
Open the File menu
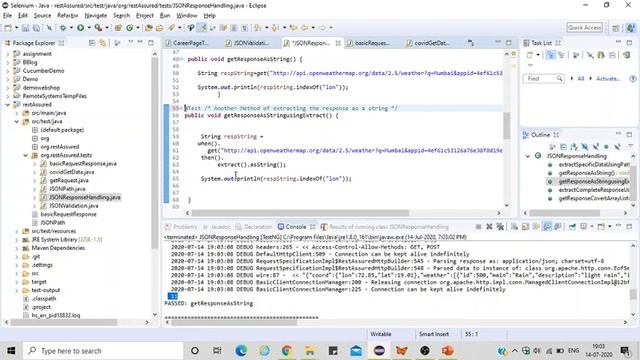(7, 16)
